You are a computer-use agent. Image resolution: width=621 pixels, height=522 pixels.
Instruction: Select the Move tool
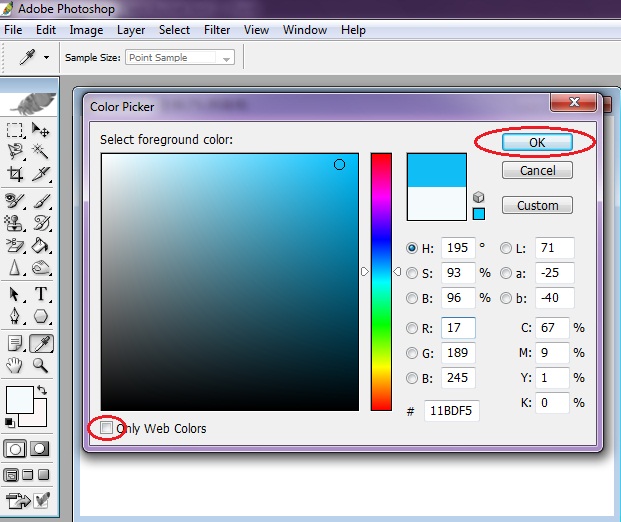(x=40, y=130)
